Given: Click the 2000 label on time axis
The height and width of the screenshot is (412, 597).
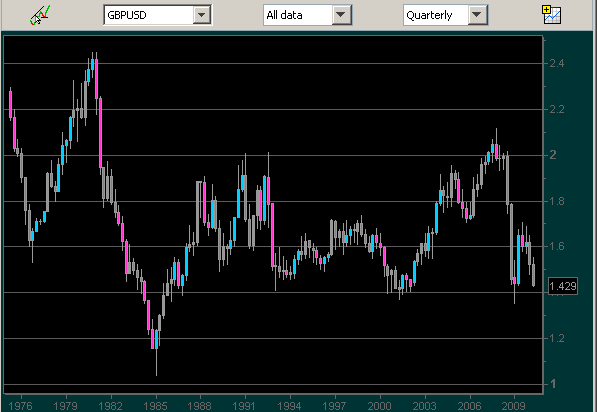Looking at the screenshot, I should [380, 406].
